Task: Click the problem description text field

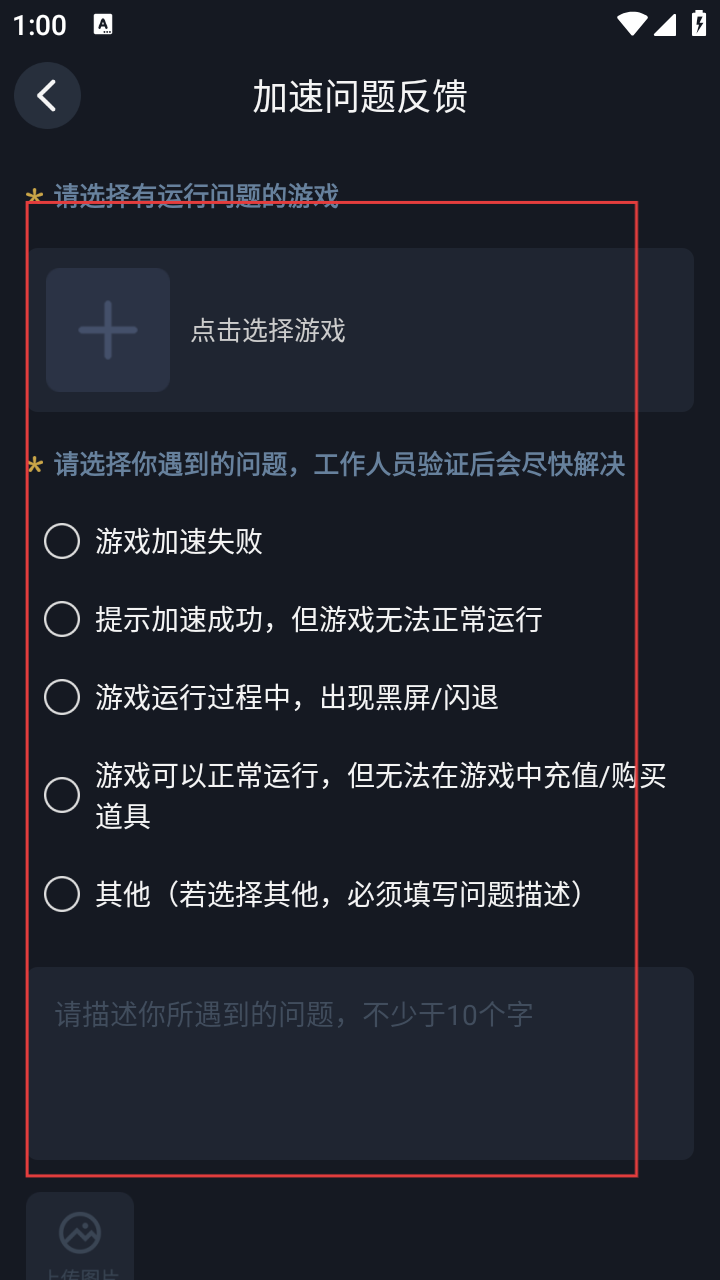Action: [360, 1062]
